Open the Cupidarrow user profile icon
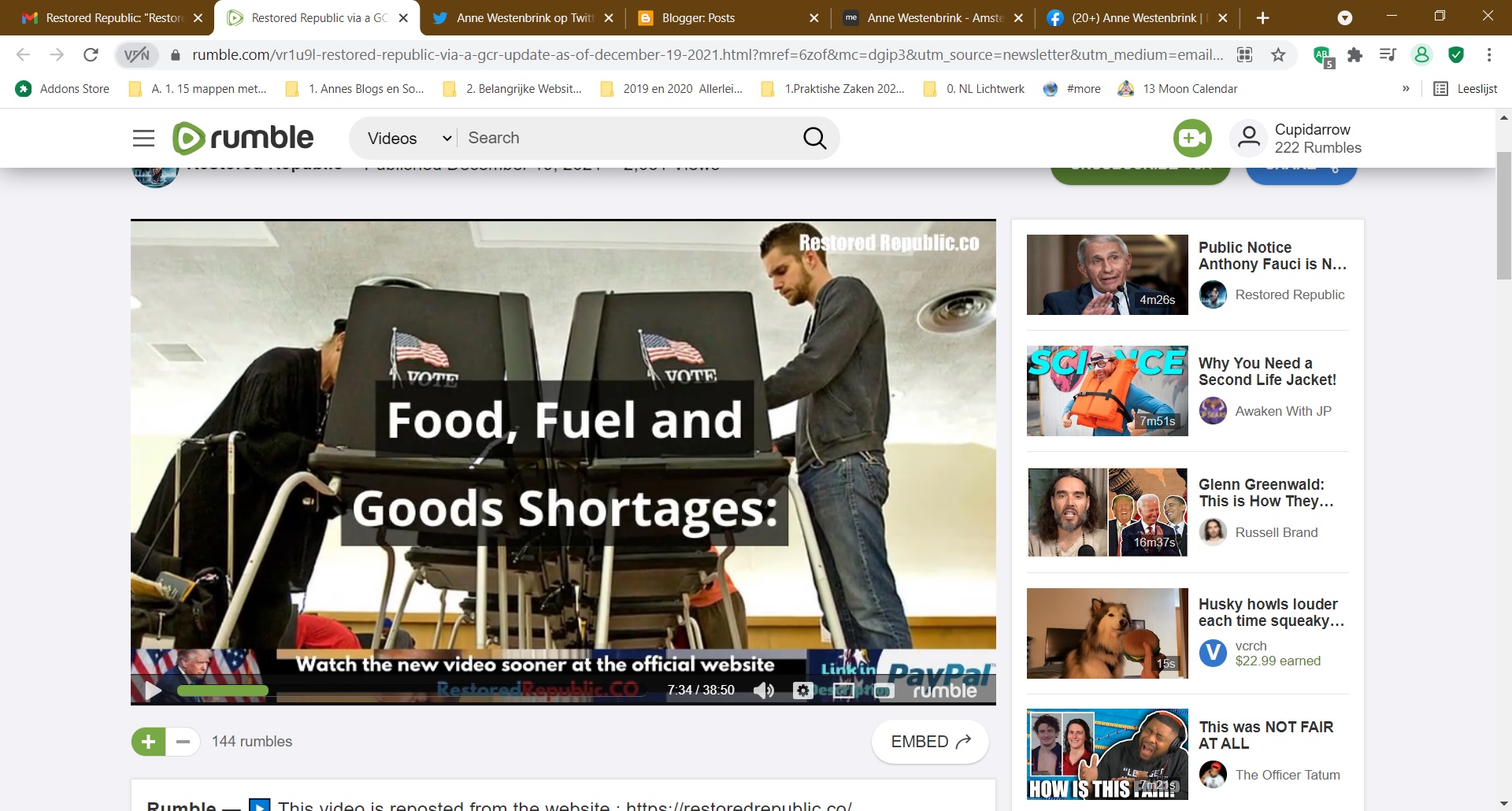The width and height of the screenshot is (1512, 811). 1248,139
